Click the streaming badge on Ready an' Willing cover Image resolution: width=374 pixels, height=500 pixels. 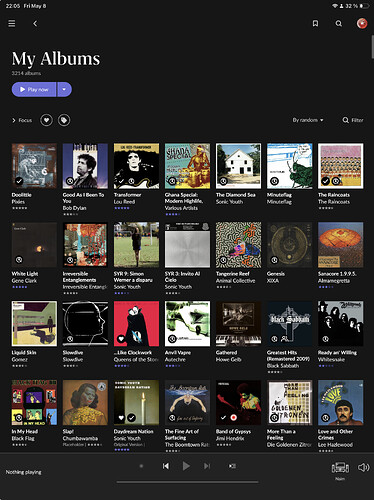point(325,339)
